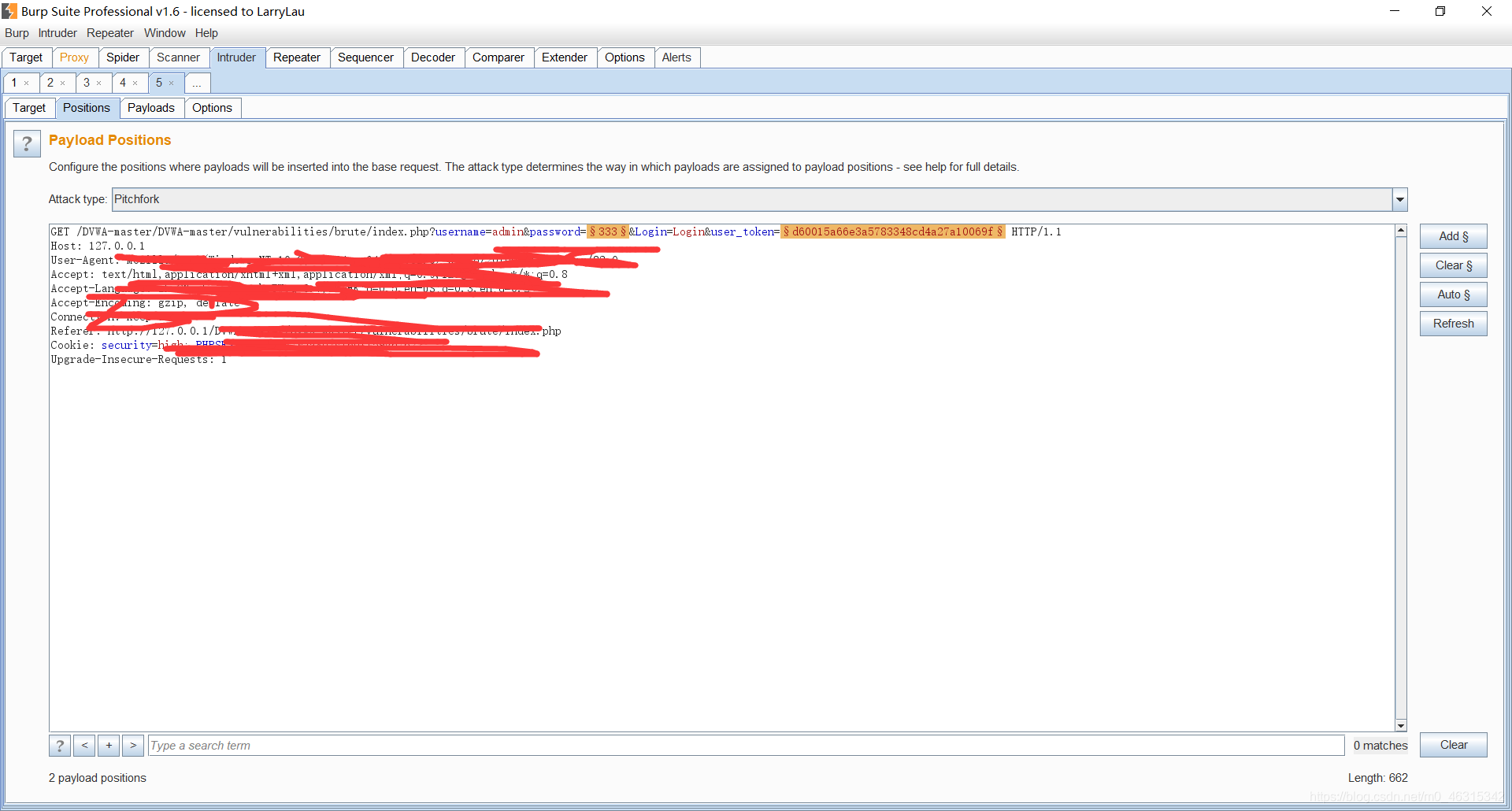Switch to the Extender tab
Viewport: 1512px width, 811px height.
565,57
